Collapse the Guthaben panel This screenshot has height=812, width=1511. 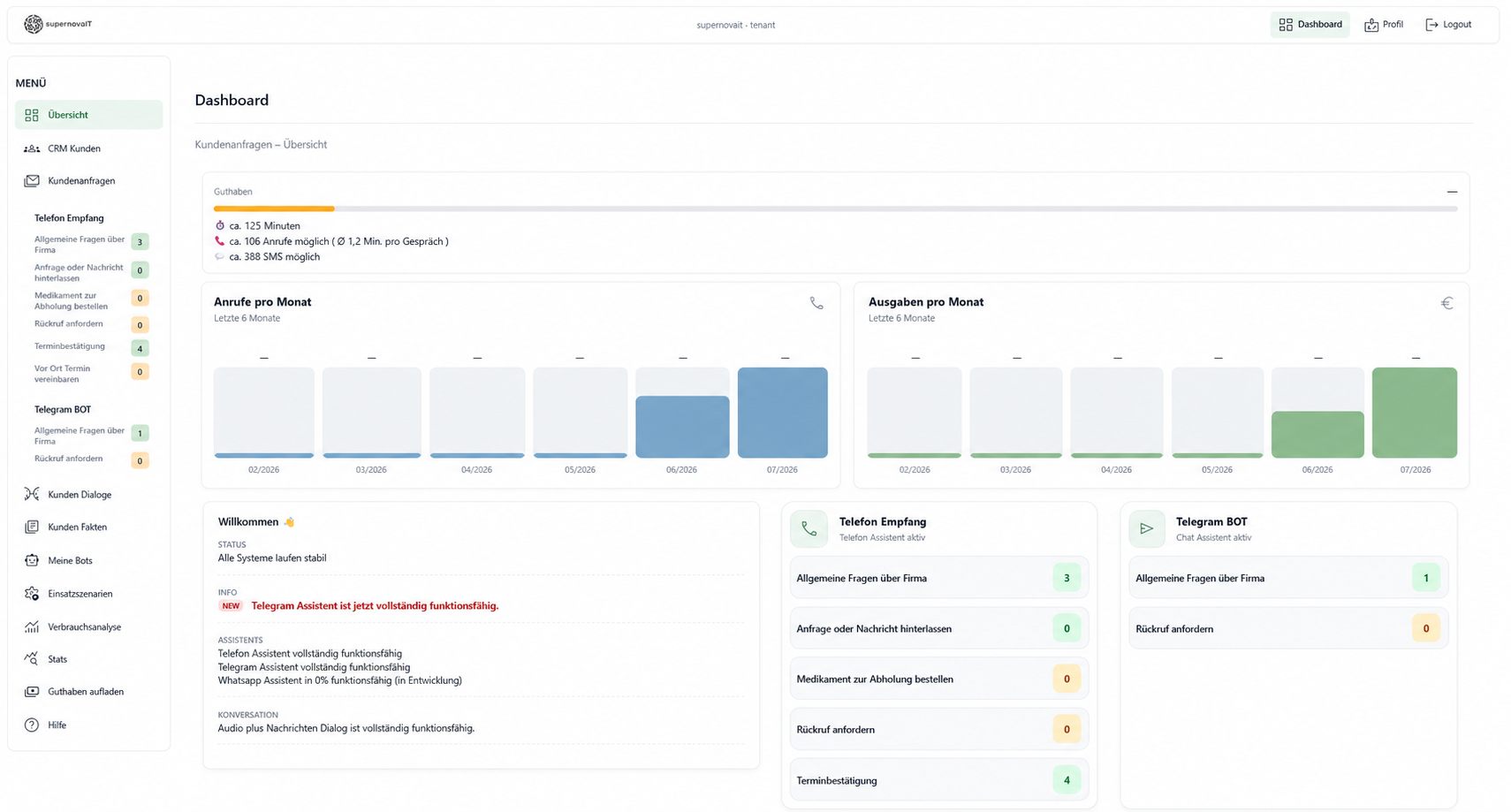[1452, 192]
